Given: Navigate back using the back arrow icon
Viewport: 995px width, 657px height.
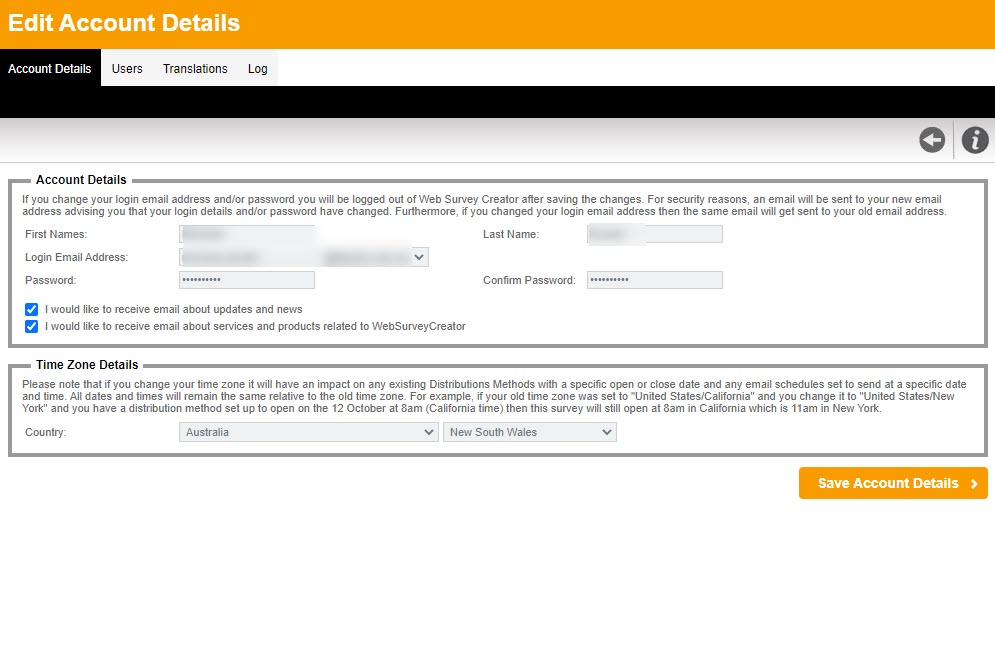Looking at the screenshot, I should [x=932, y=140].
